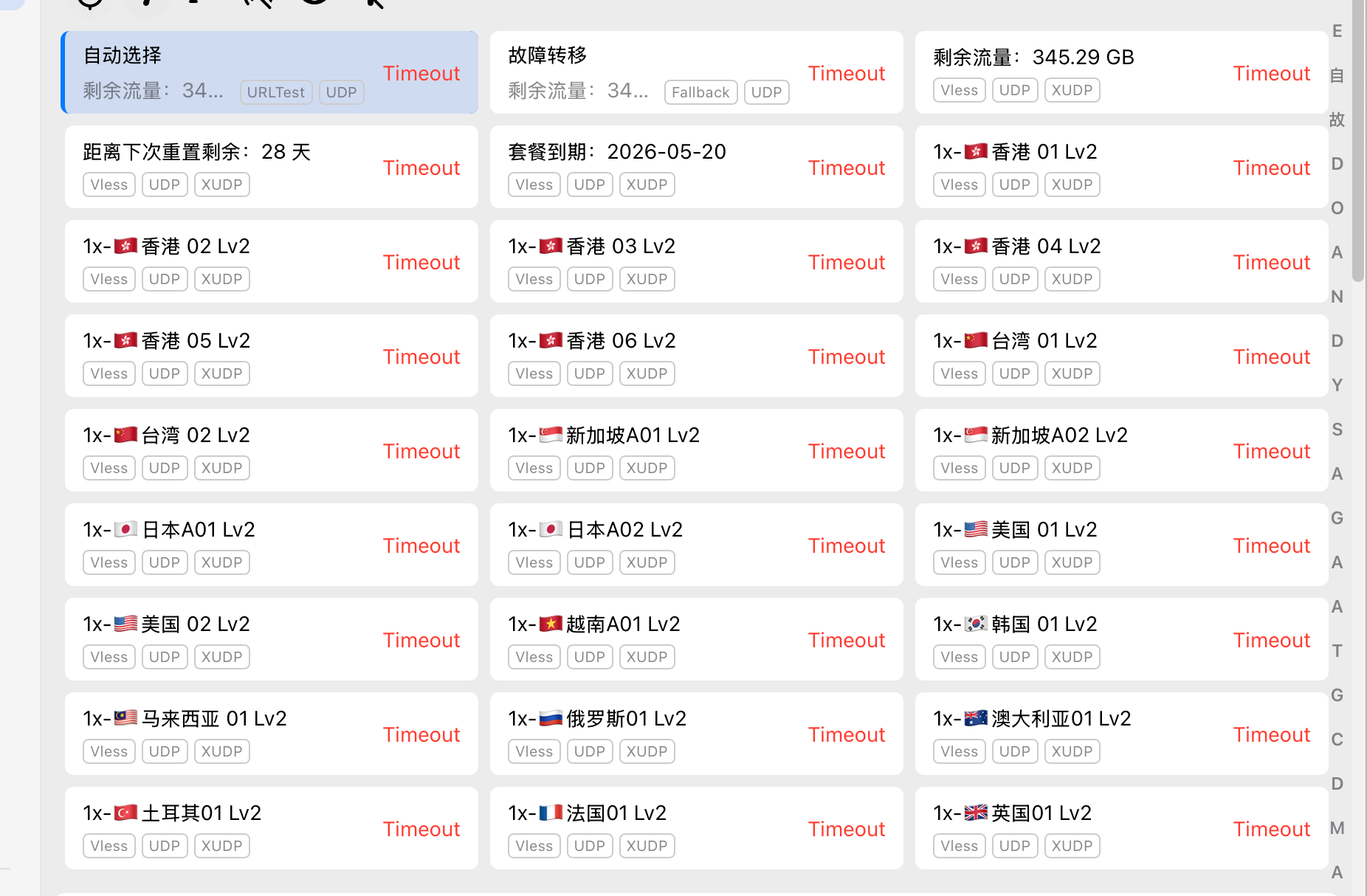This screenshot has width=1367, height=896.
Task: Jump to index letter M in sidebar
Action: coord(1337,828)
